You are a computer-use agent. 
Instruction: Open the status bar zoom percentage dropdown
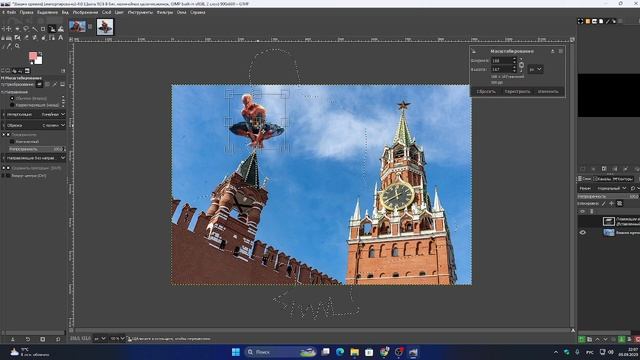click(117, 338)
